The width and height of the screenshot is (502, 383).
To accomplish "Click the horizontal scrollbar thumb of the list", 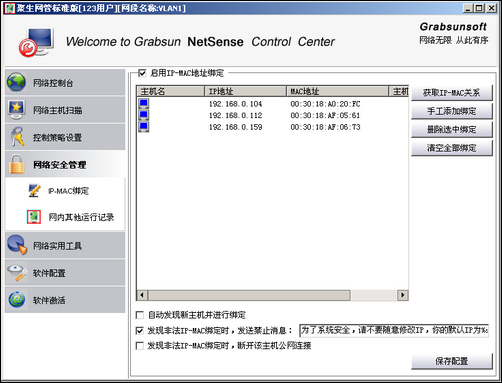I will (249, 295).
